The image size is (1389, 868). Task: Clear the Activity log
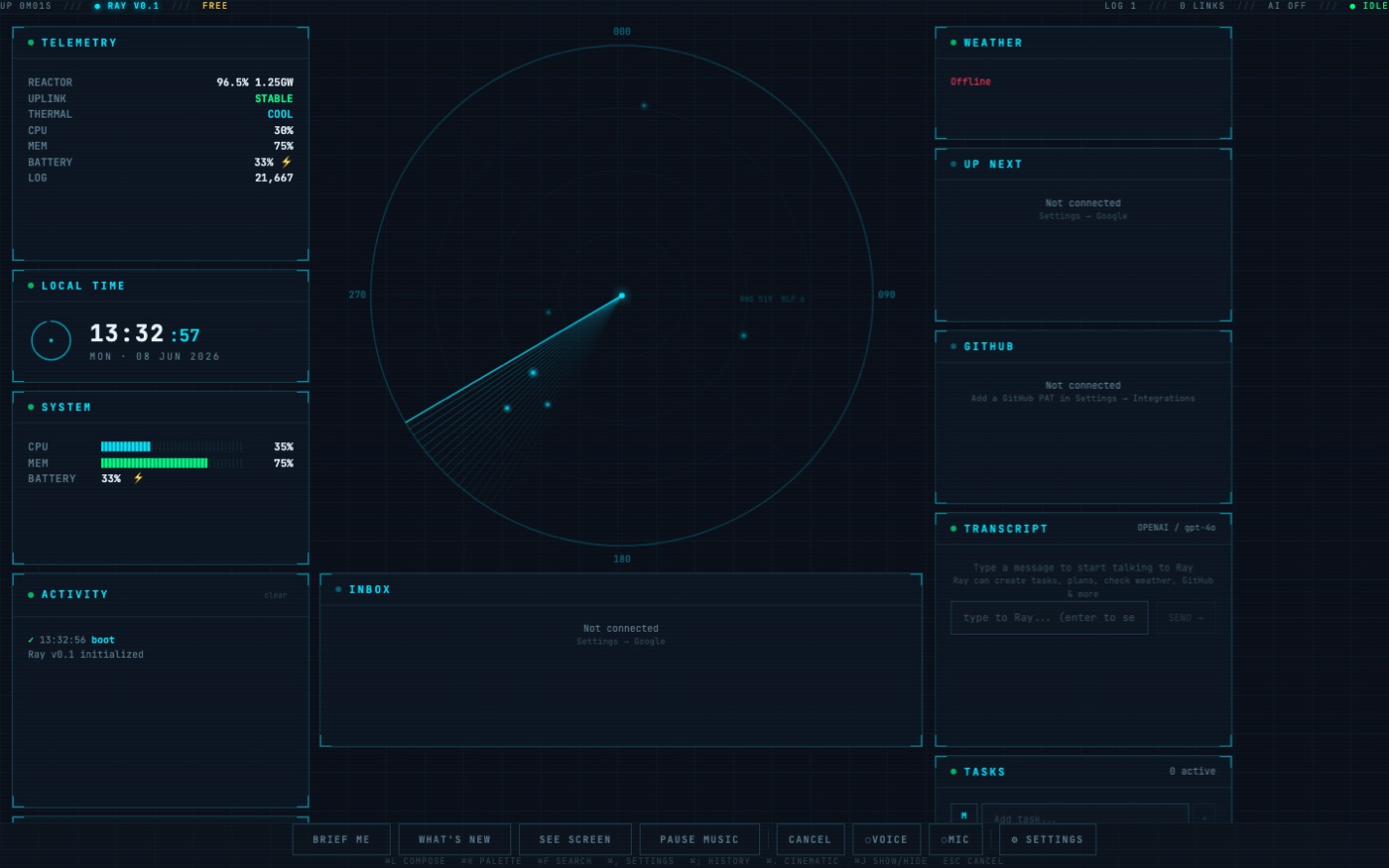pos(275,595)
